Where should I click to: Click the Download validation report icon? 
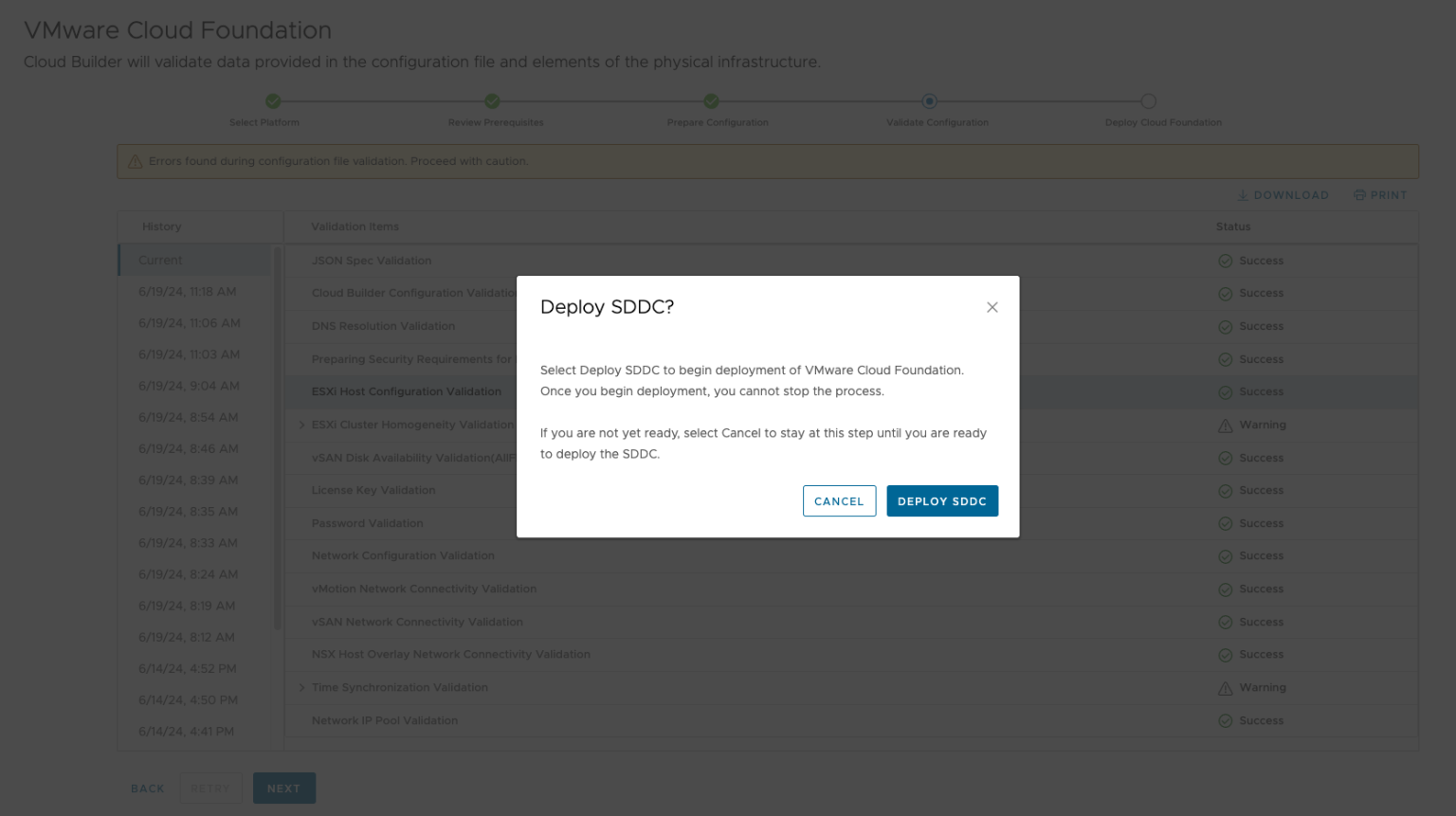[x=1244, y=195]
